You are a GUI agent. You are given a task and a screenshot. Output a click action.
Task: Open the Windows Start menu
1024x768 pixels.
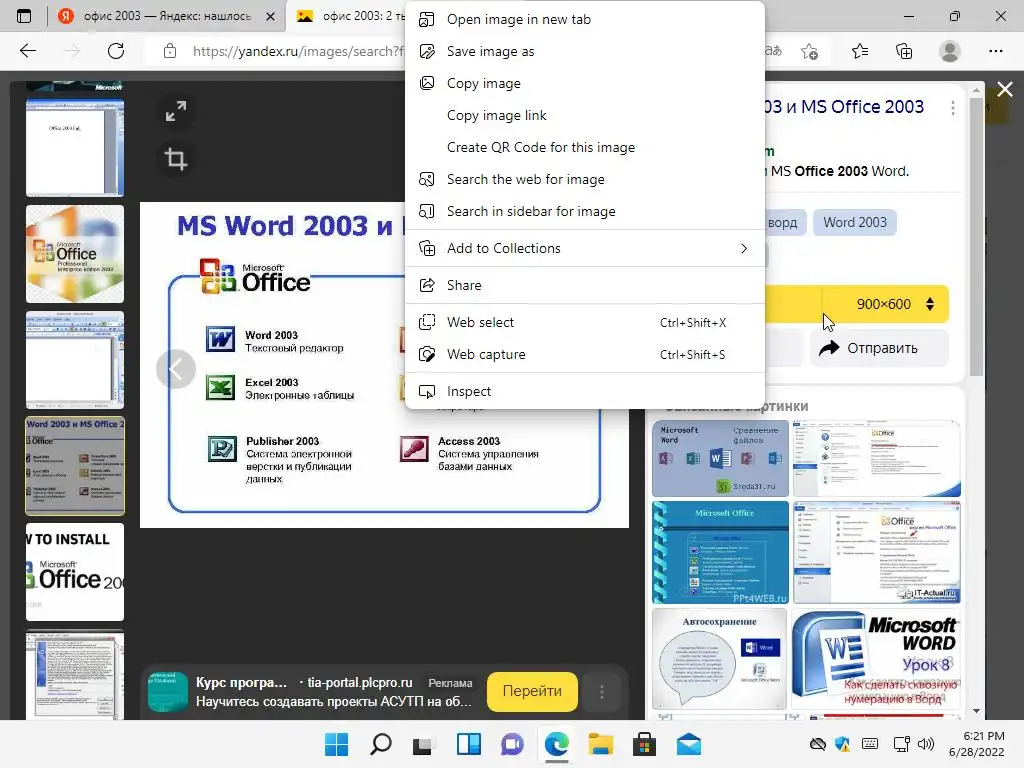pos(336,744)
